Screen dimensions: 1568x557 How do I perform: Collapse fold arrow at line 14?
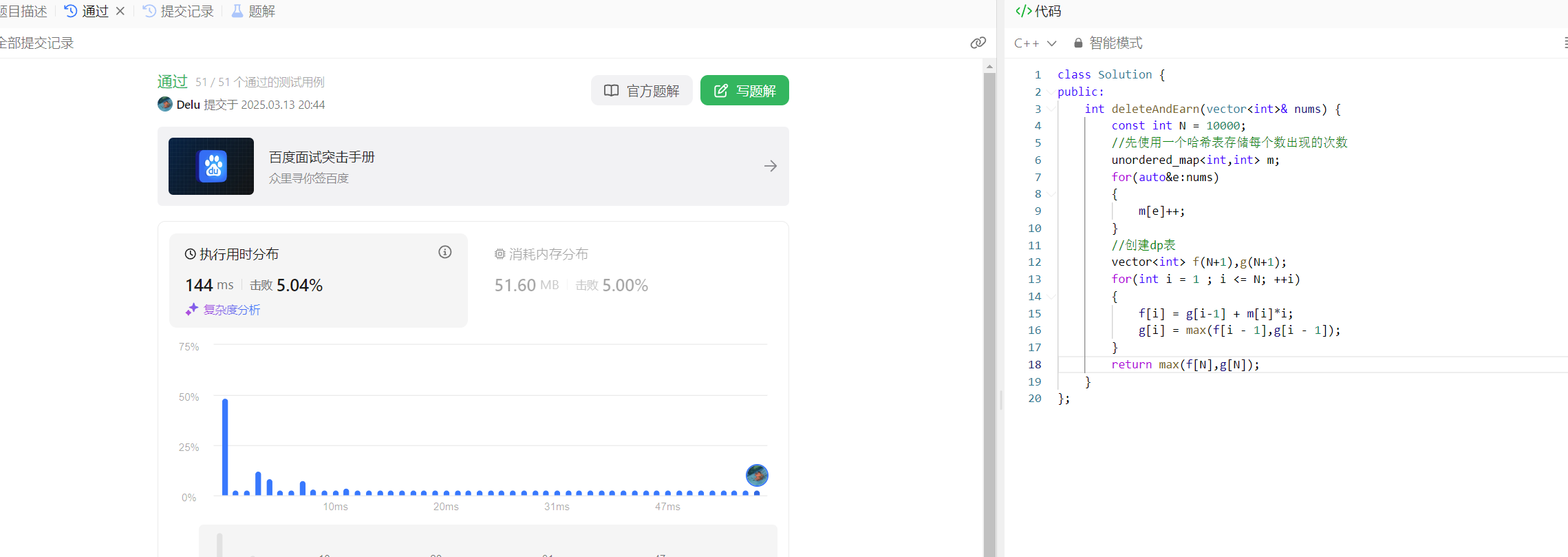coord(1052,297)
